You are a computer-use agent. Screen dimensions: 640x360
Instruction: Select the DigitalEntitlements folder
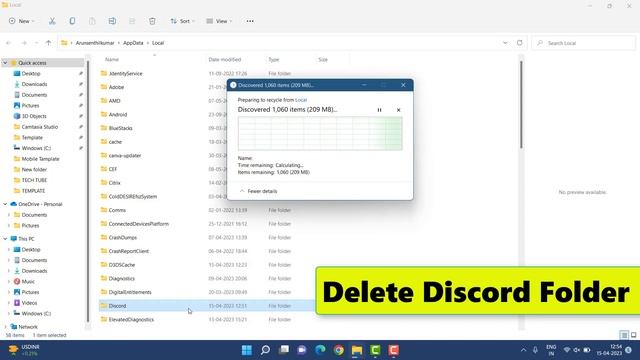pyautogui.click(x=130, y=292)
